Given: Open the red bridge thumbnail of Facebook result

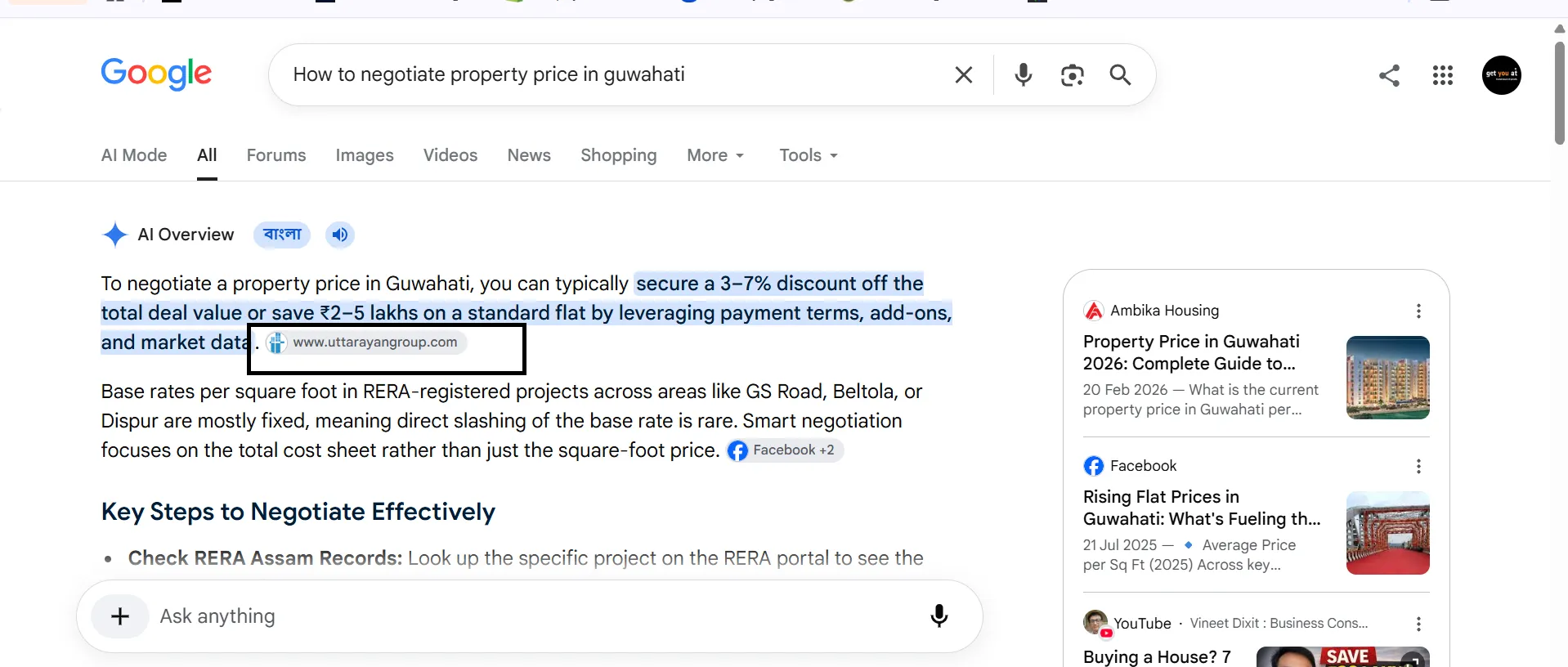Looking at the screenshot, I should pyautogui.click(x=1387, y=533).
